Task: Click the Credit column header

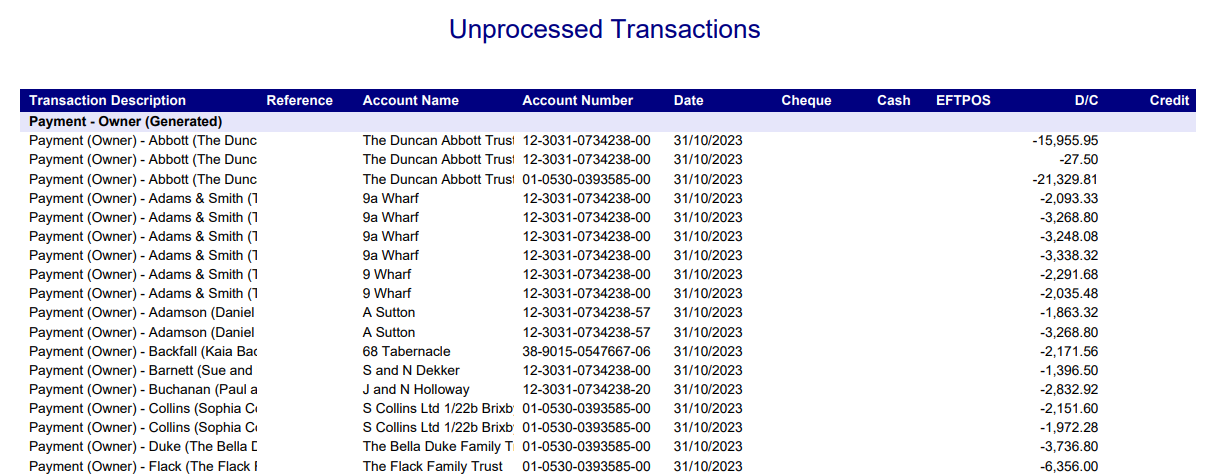Action: pyautogui.click(x=1169, y=100)
